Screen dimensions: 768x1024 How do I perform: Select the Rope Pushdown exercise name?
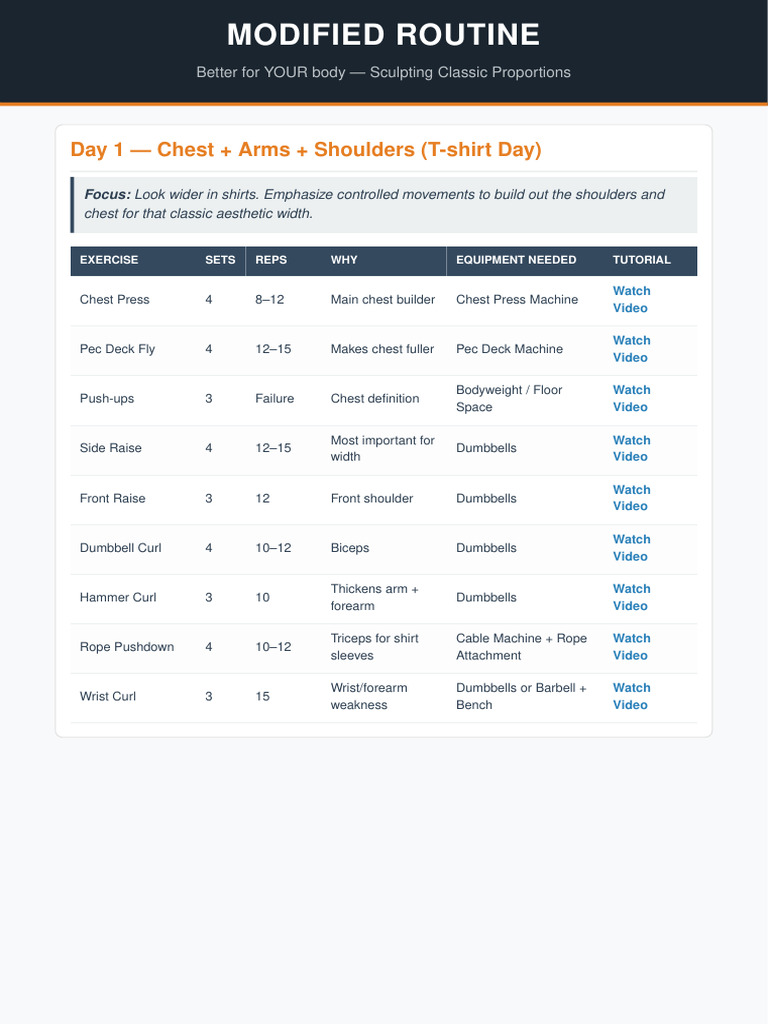127,647
